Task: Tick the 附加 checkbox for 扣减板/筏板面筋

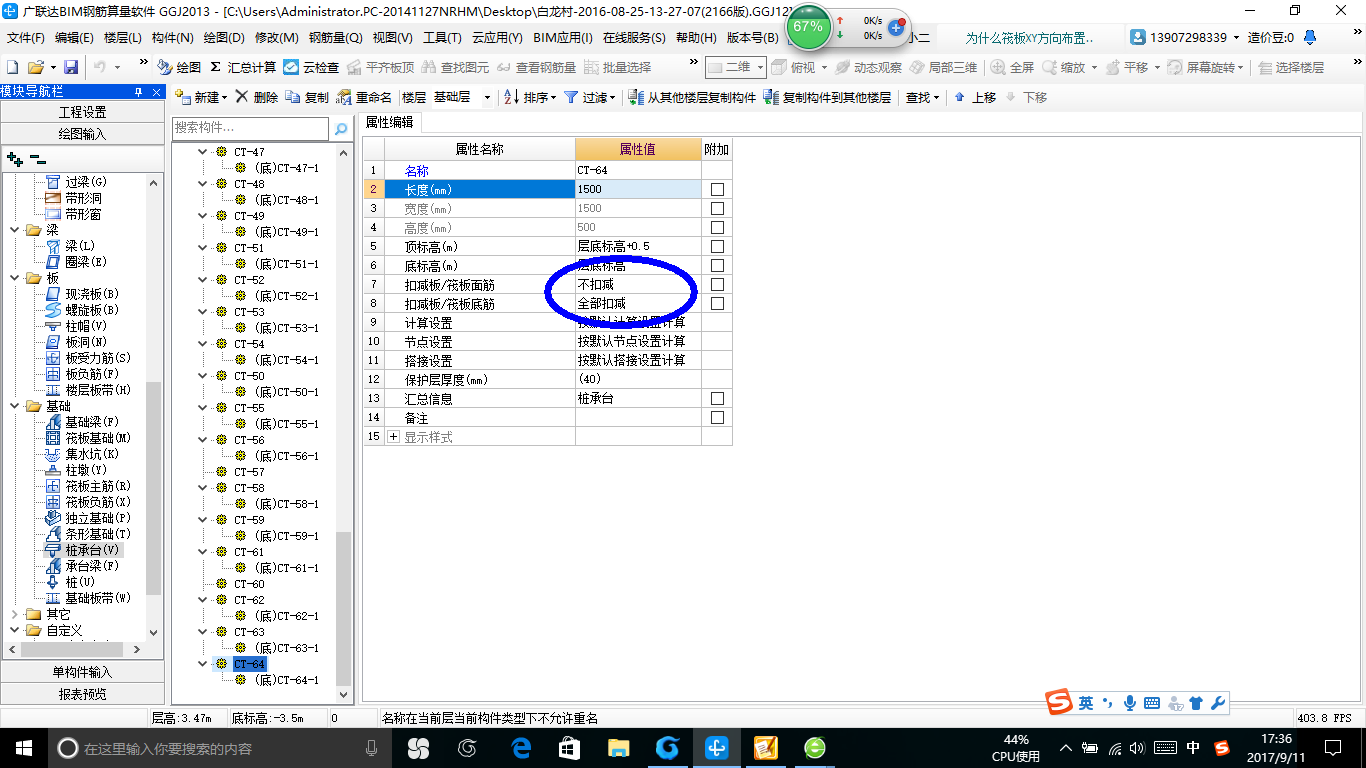Action: pyautogui.click(x=717, y=284)
